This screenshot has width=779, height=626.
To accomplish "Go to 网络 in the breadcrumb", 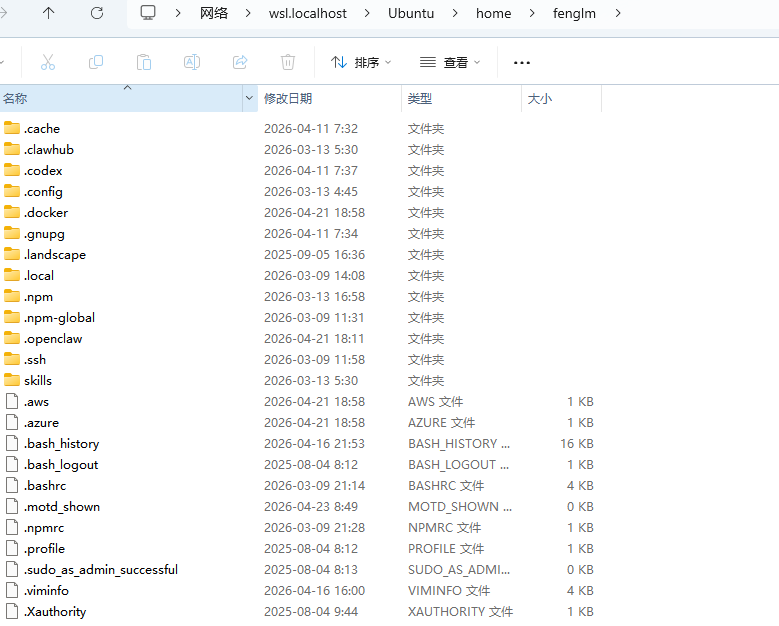I will tap(214, 13).
